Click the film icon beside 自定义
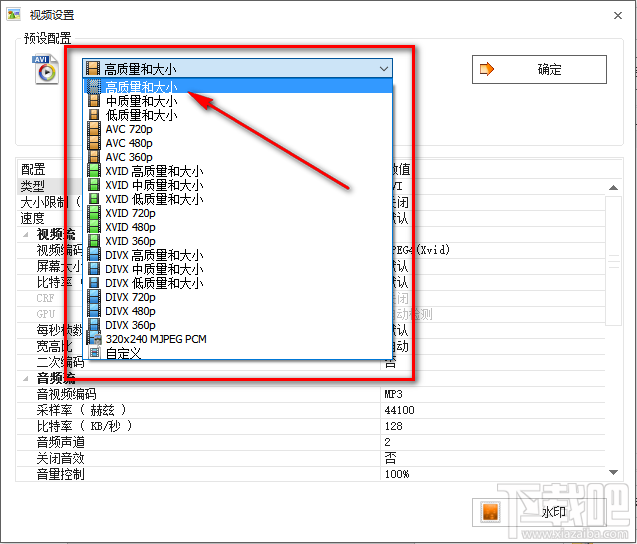Screen dimensions: 637x544 tap(94, 353)
